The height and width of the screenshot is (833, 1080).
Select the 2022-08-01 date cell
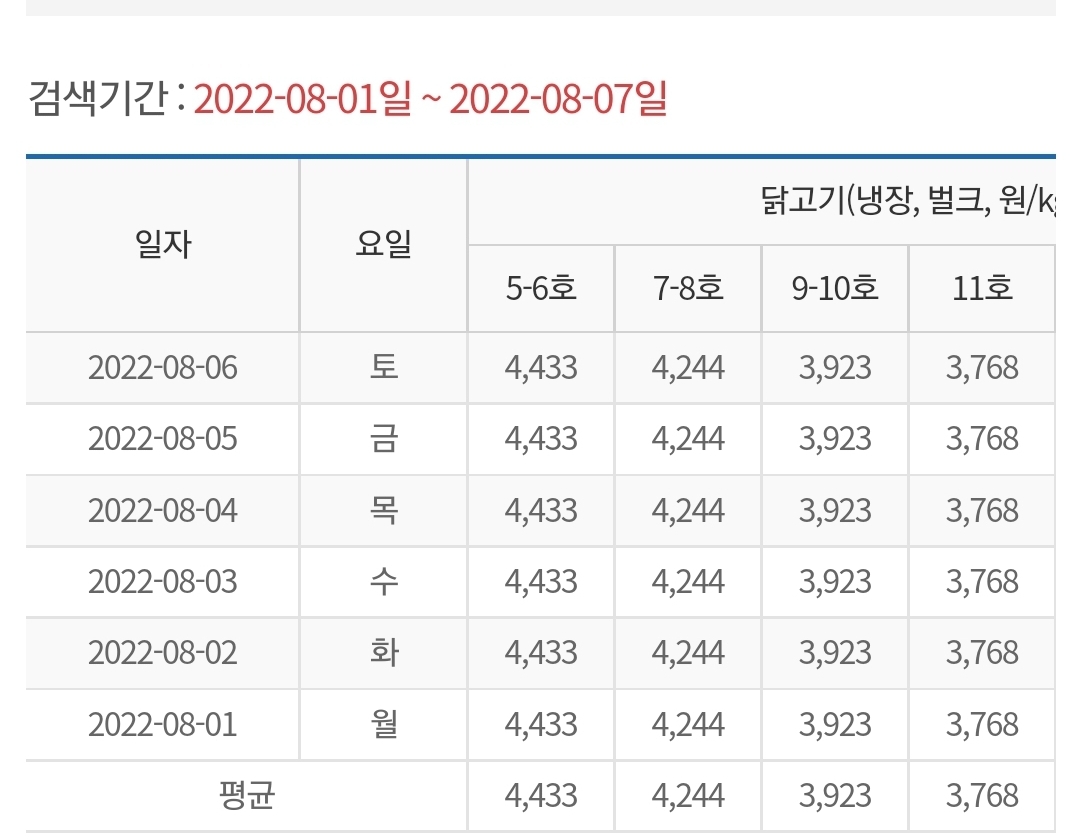pos(163,724)
